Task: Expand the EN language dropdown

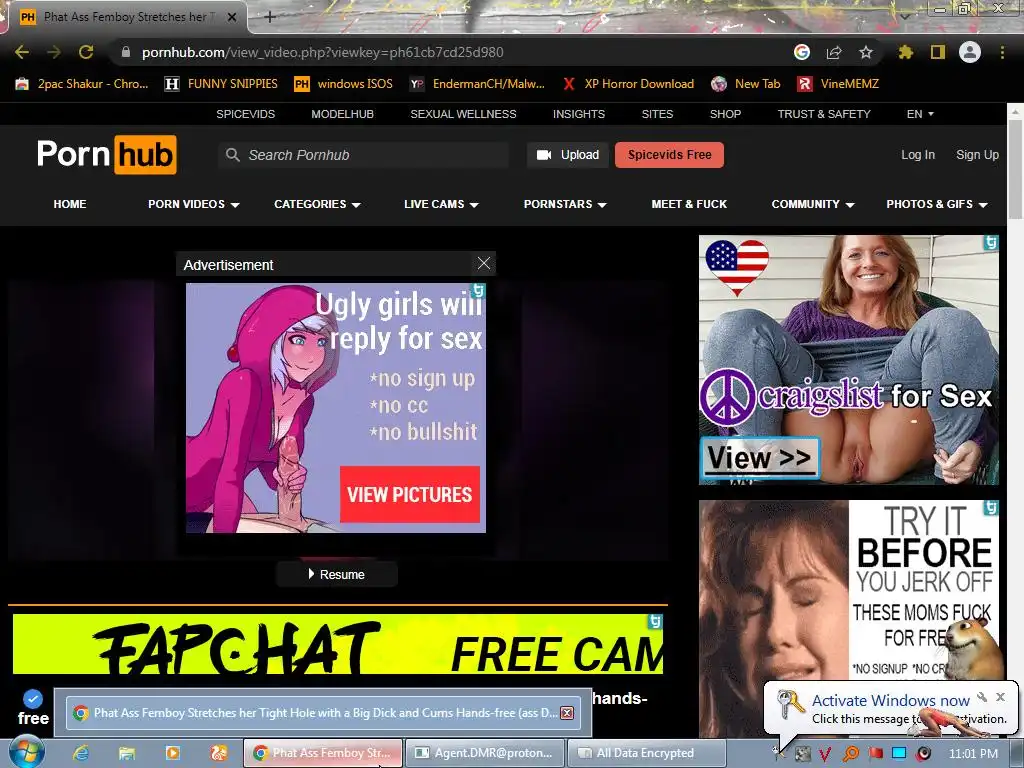Action: tap(920, 114)
